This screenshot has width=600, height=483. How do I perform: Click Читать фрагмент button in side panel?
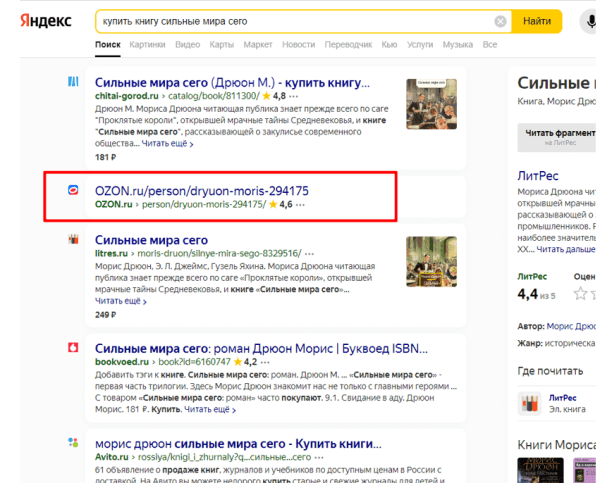[x=557, y=138]
